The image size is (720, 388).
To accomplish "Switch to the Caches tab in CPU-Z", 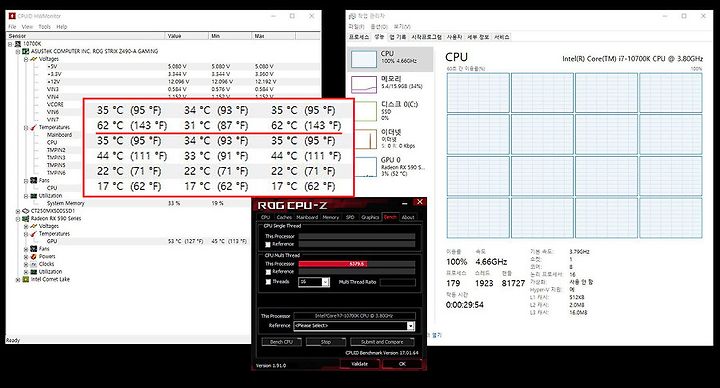I will (284, 217).
